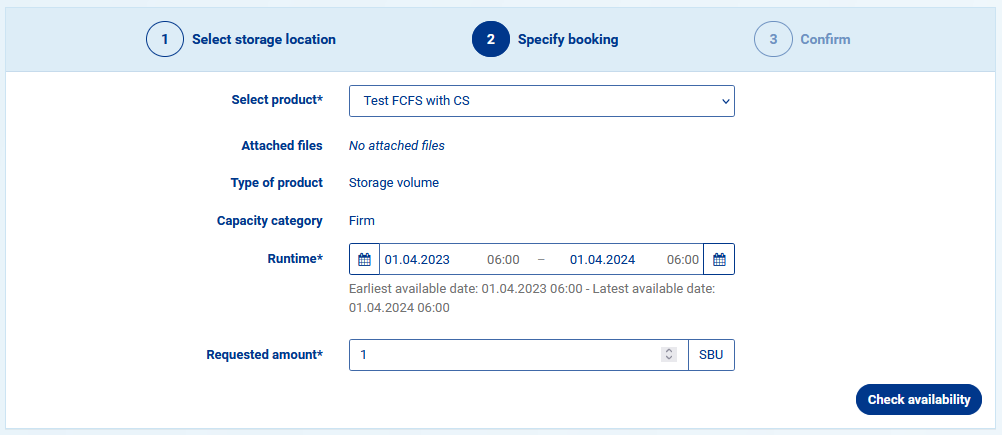Click the Firm capacity category value
Viewport: 1002px width, 435px height.
tap(362, 221)
